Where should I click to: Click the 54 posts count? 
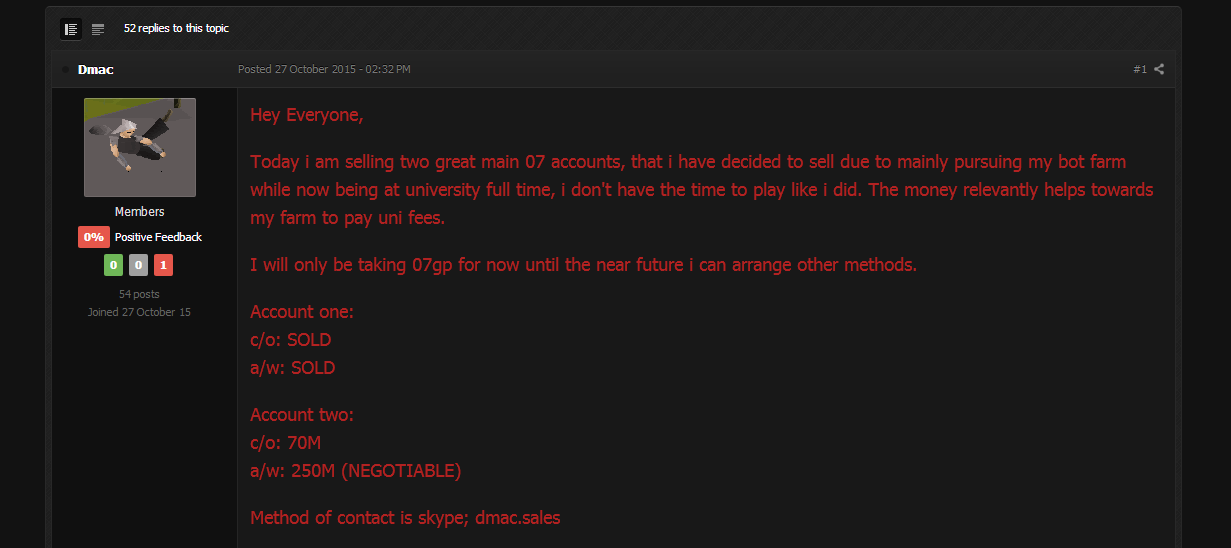click(x=139, y=294)
